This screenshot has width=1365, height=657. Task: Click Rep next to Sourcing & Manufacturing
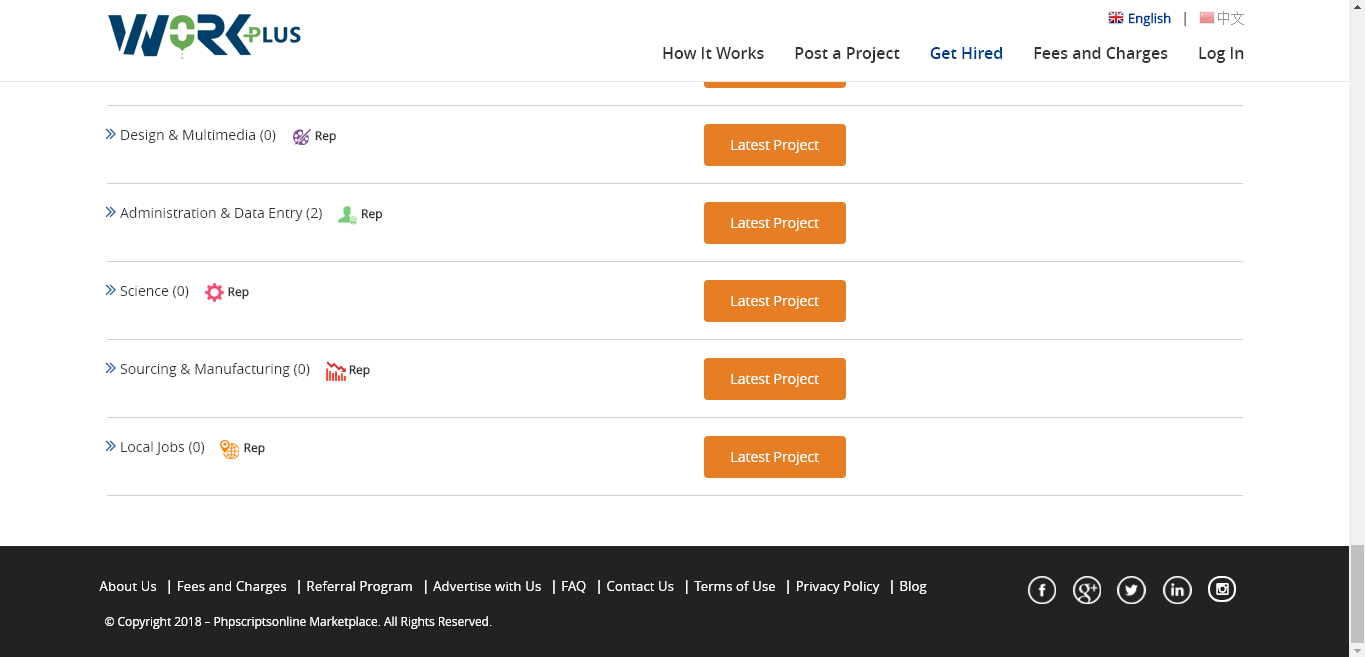[359, 370]
